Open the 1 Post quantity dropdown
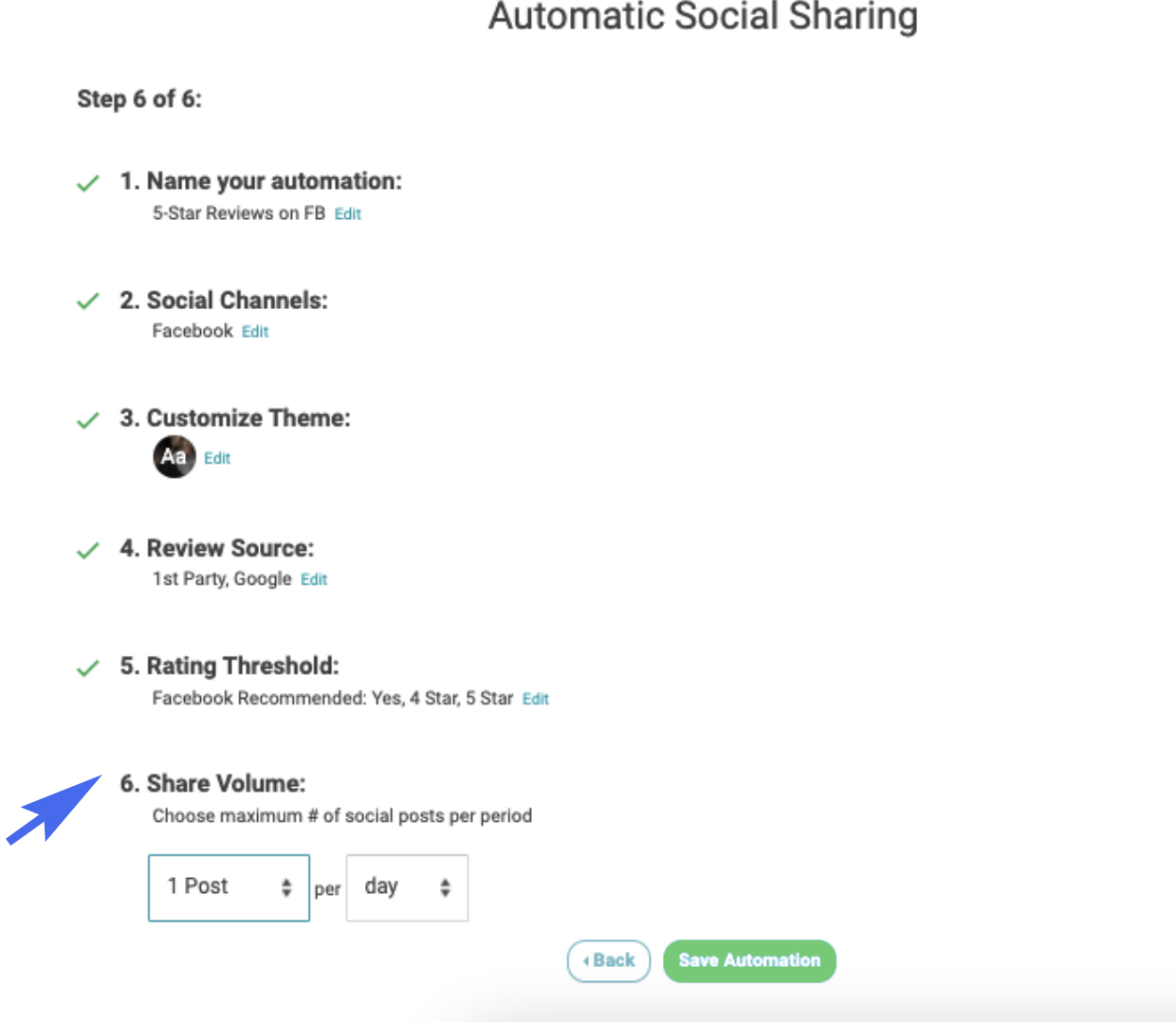Screen dimensions: 1176x1022 click(229, 887)
